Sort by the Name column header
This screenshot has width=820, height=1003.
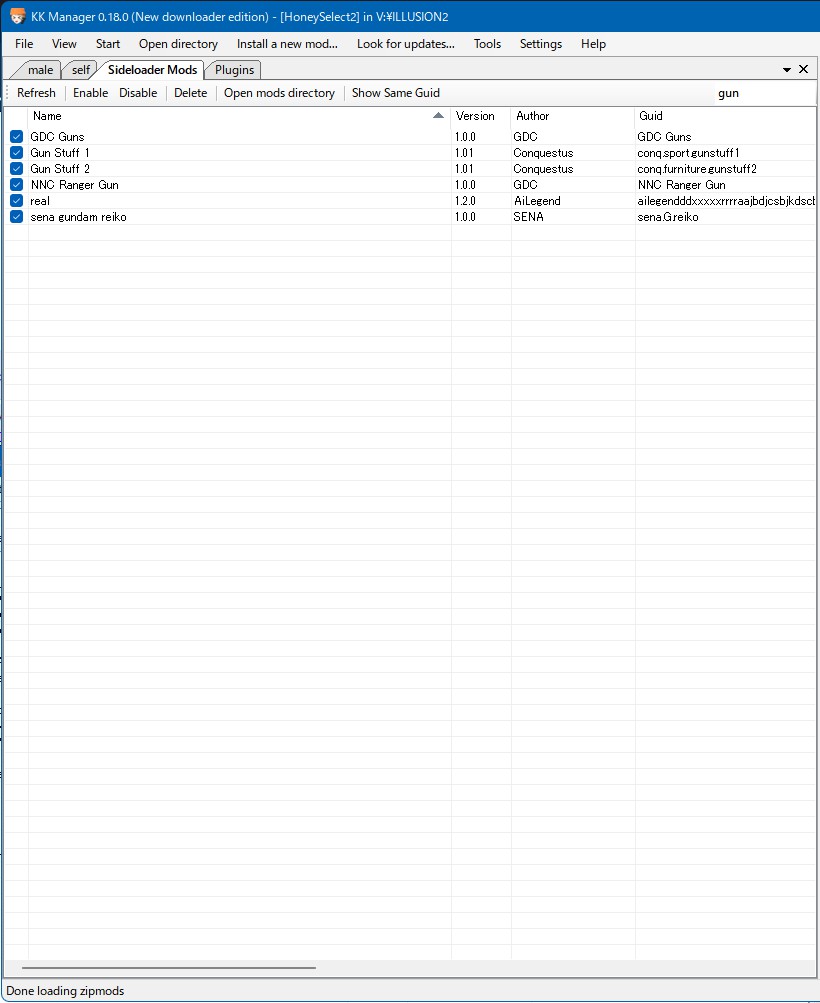coord(239,116)
